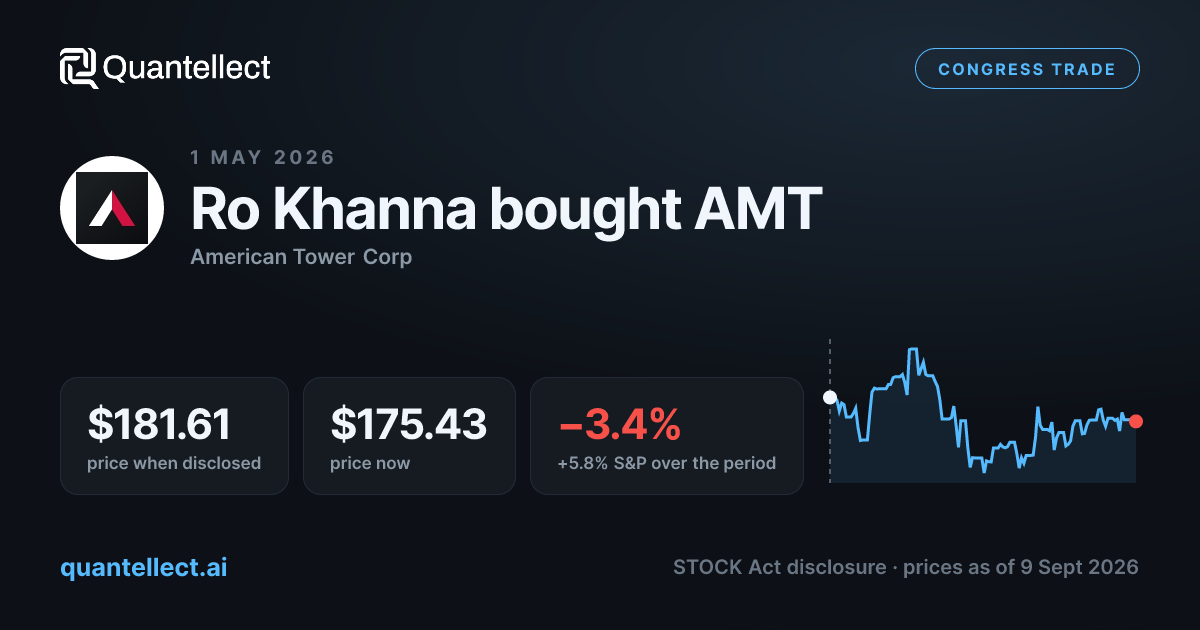The width and height of the screenshot is (1200, 630).
Task: Click the 1 May 2026 date label
Action: click(x=263, y=157)
